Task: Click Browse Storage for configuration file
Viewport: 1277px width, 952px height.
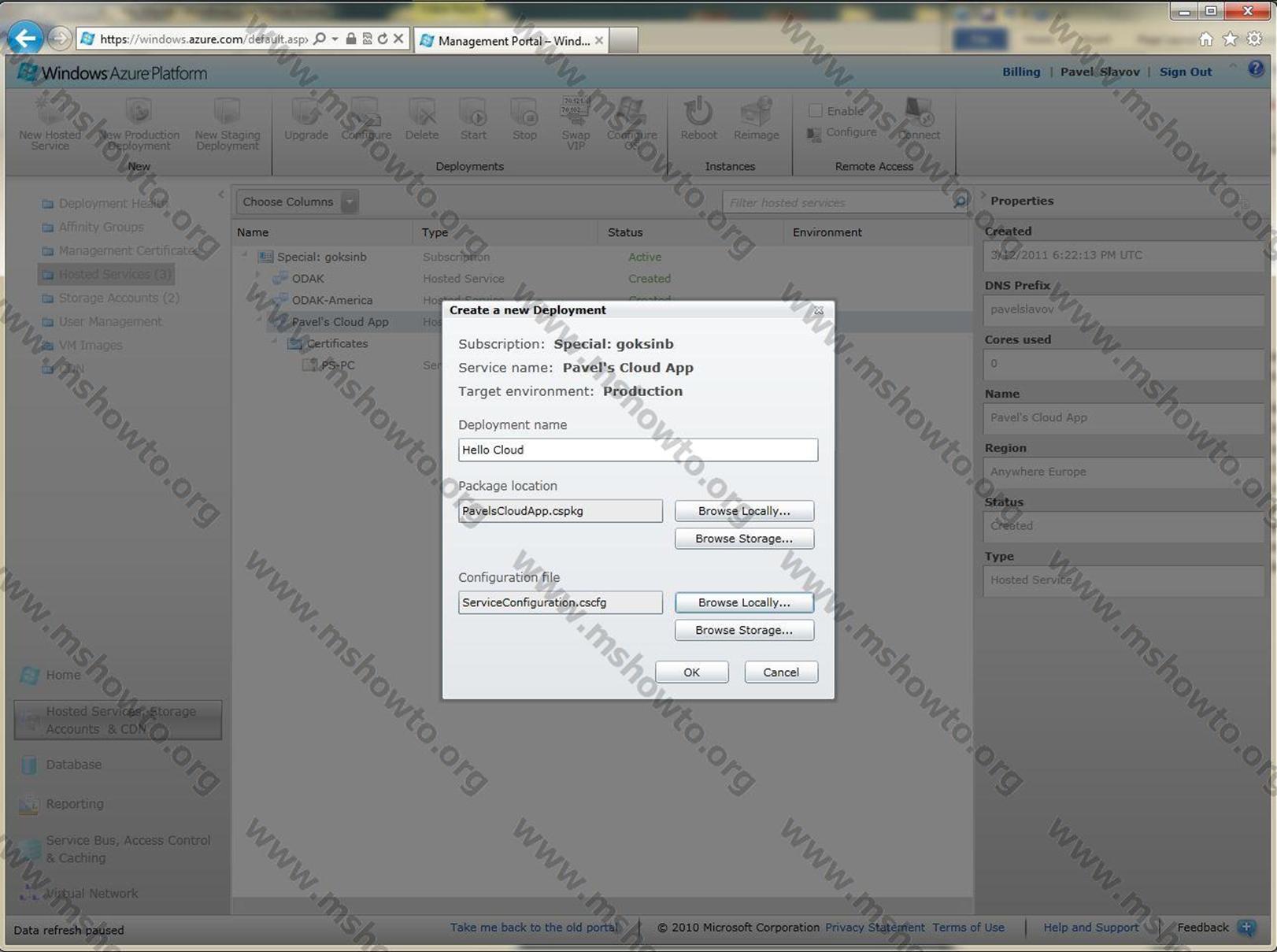Action: tap(744, 630)
